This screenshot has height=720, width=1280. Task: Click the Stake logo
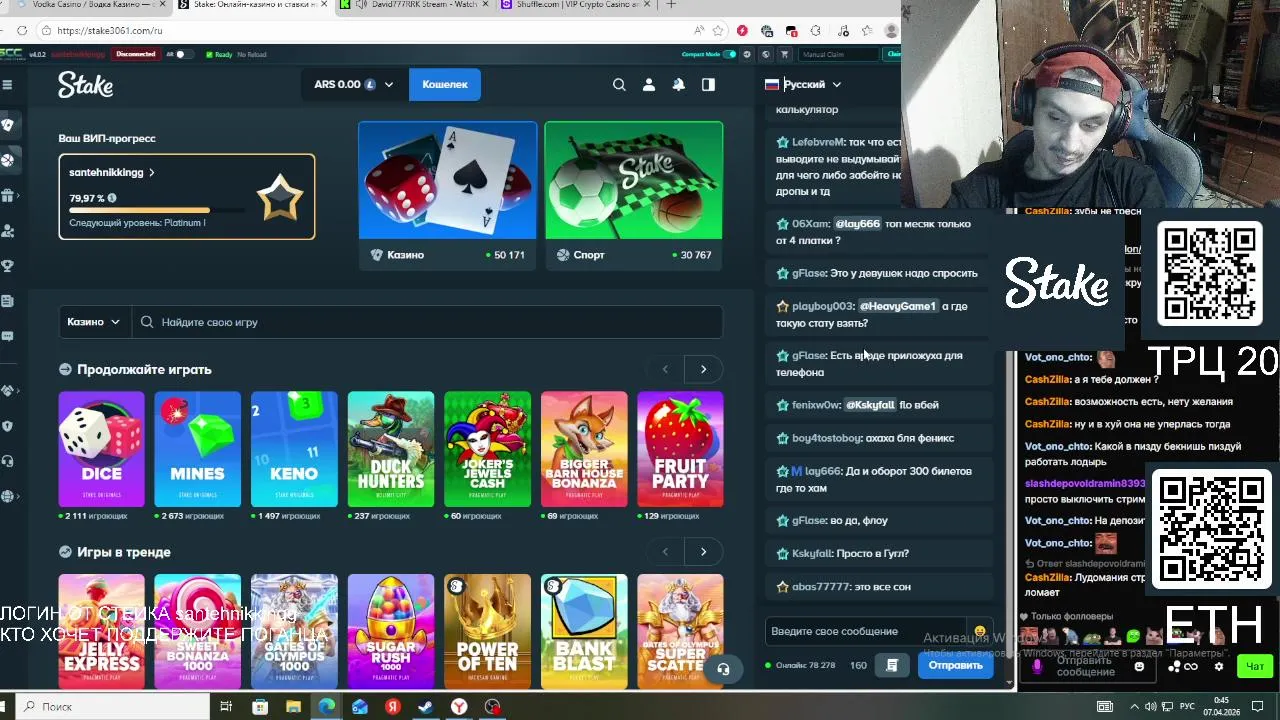point(85,85)
